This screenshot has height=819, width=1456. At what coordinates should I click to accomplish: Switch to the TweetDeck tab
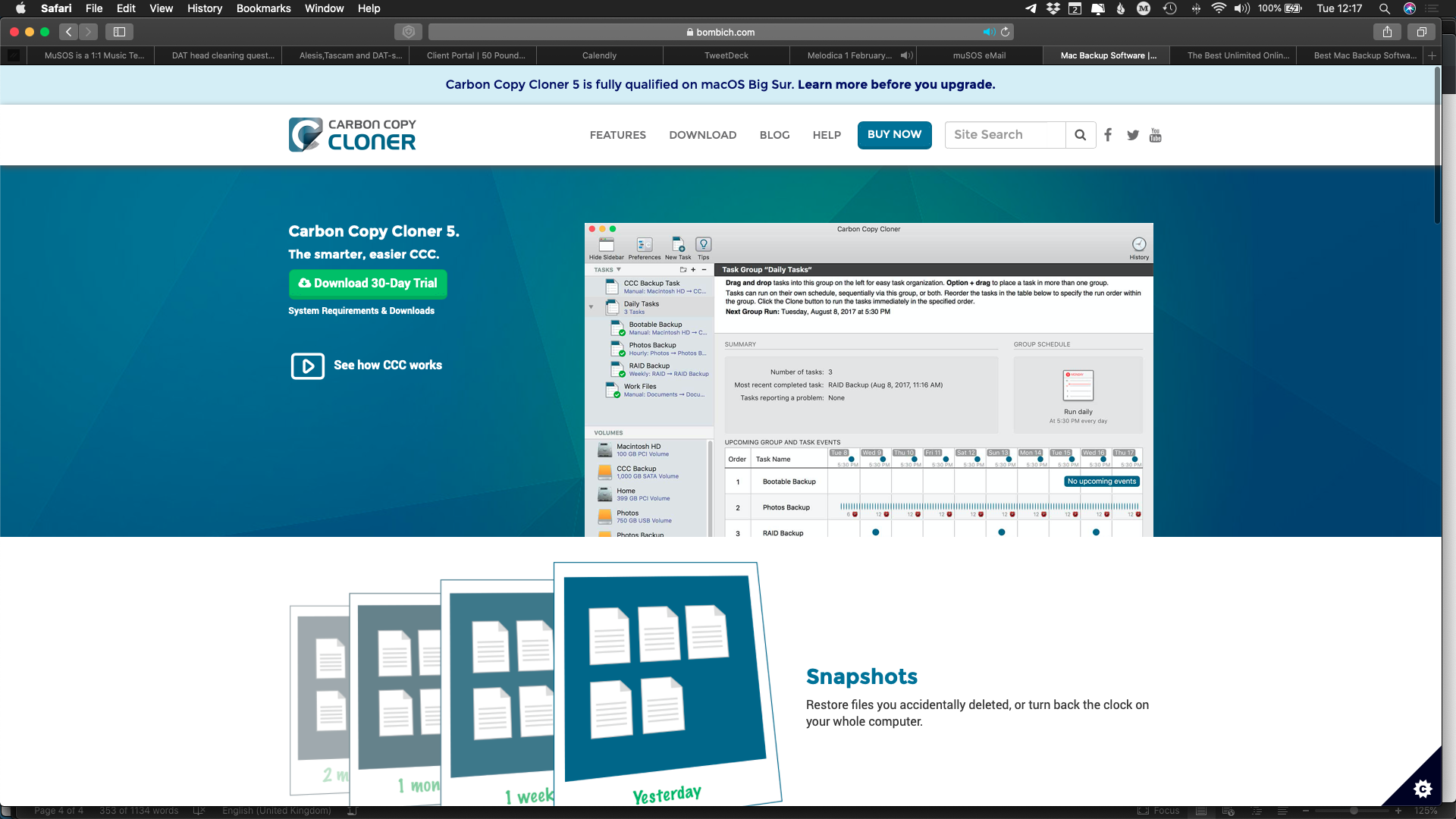[x=726, y=55]
